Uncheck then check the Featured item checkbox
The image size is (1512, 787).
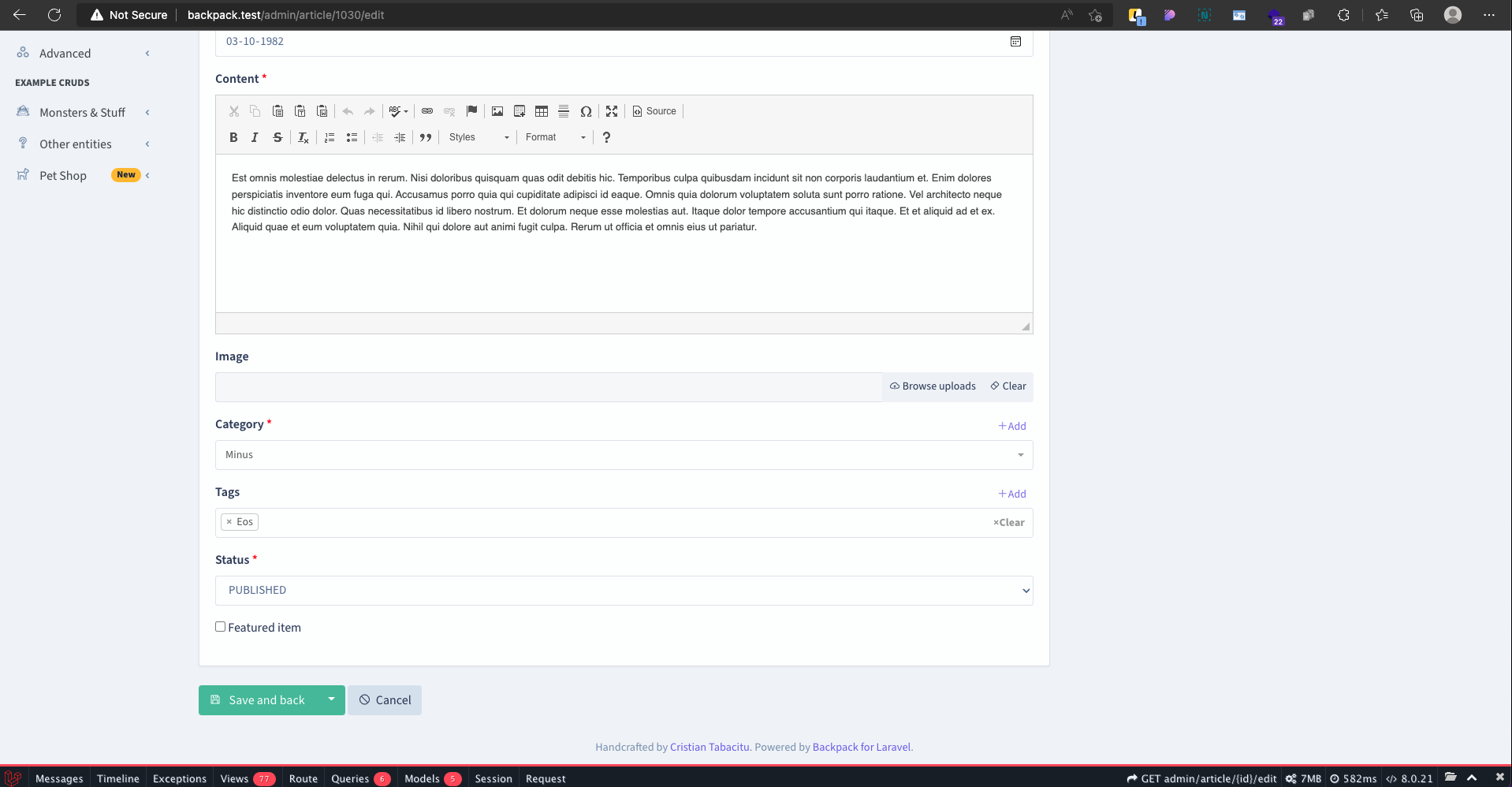(221, 626)
